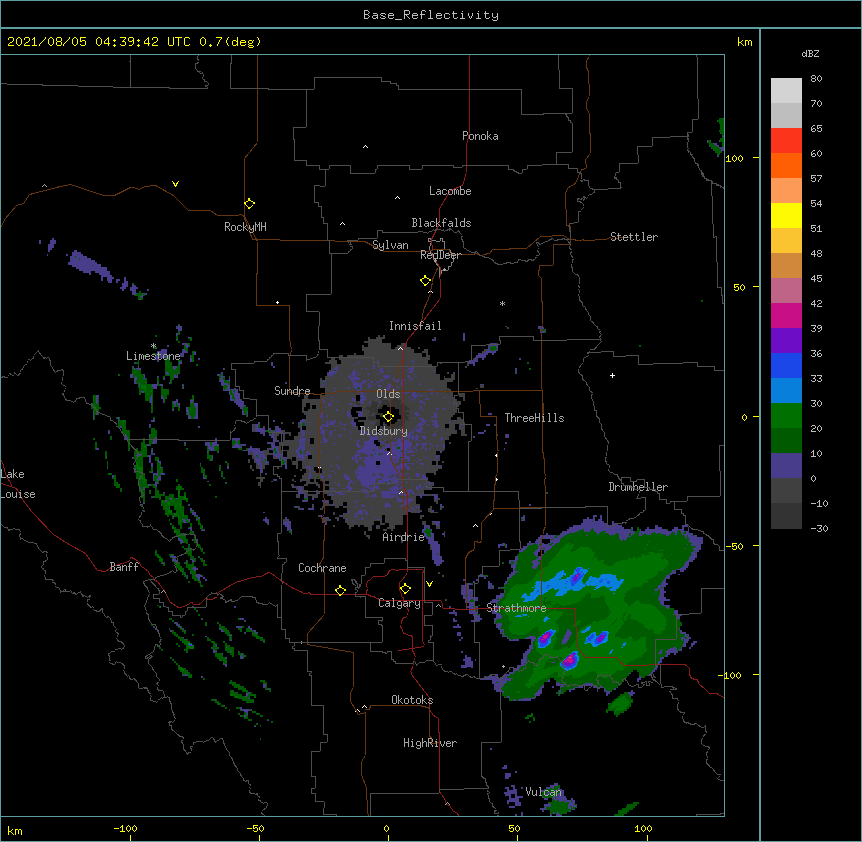This screenshot has height=842, width=862.
Task: Click the Drumheller label
Action: [638, 487]
